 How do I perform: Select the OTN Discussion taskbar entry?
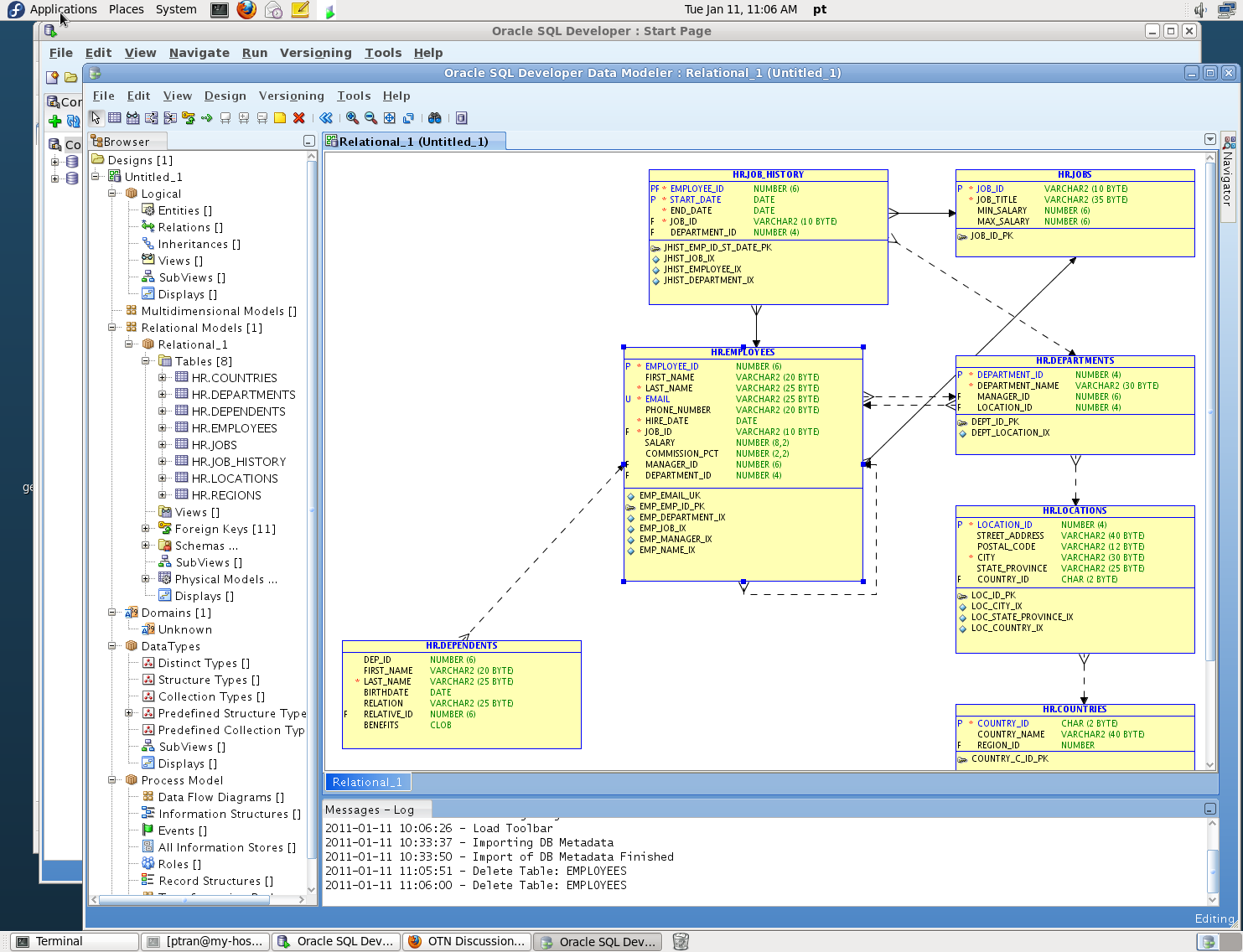(466, 941)
